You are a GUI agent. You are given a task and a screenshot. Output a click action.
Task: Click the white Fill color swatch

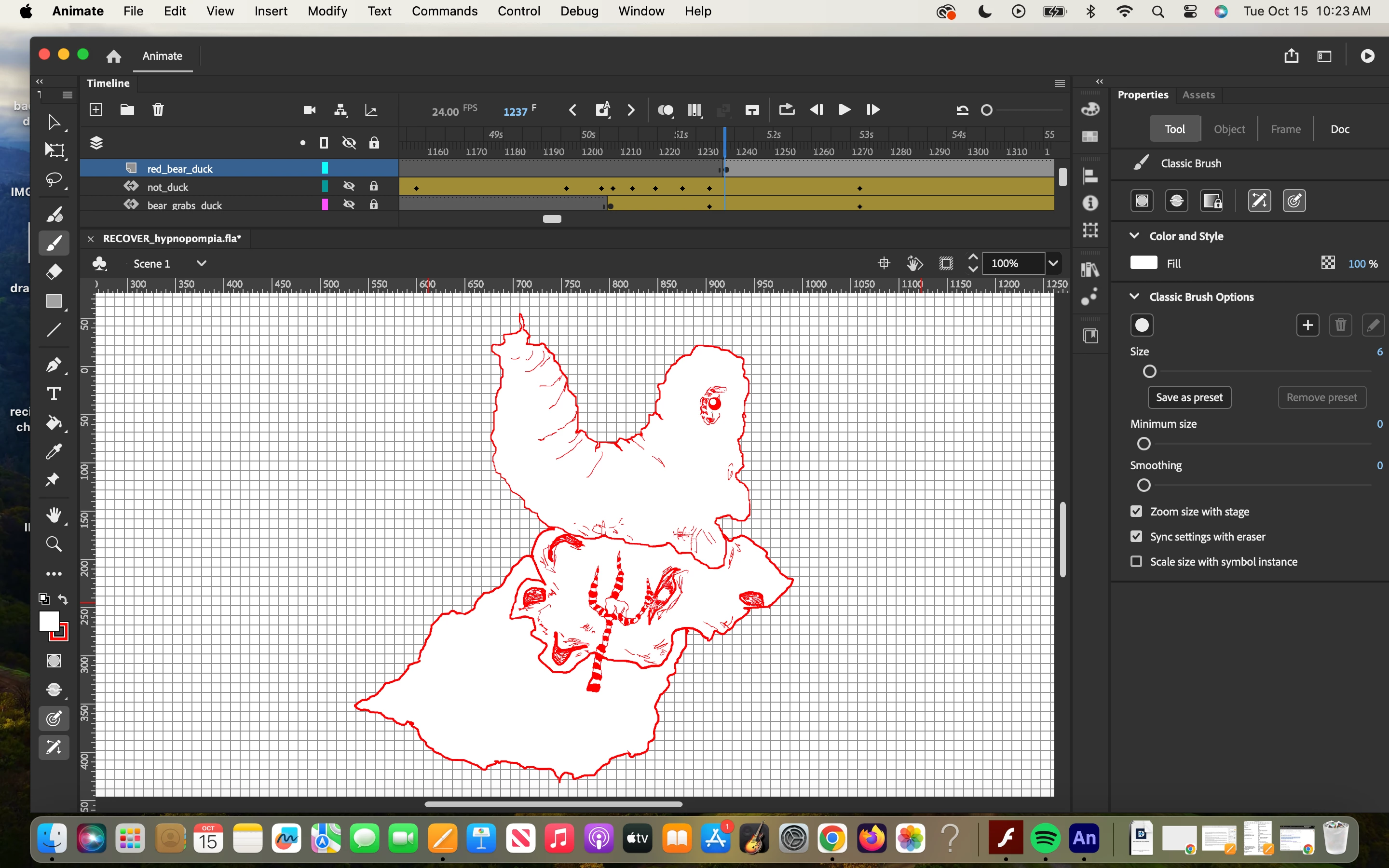click(x=1144, y=263)
